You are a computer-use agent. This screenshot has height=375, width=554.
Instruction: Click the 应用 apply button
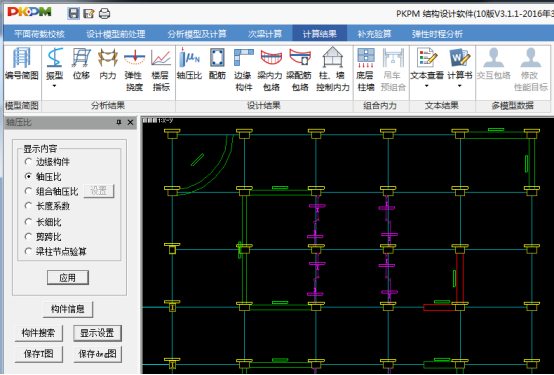click(x=67, y=277)
